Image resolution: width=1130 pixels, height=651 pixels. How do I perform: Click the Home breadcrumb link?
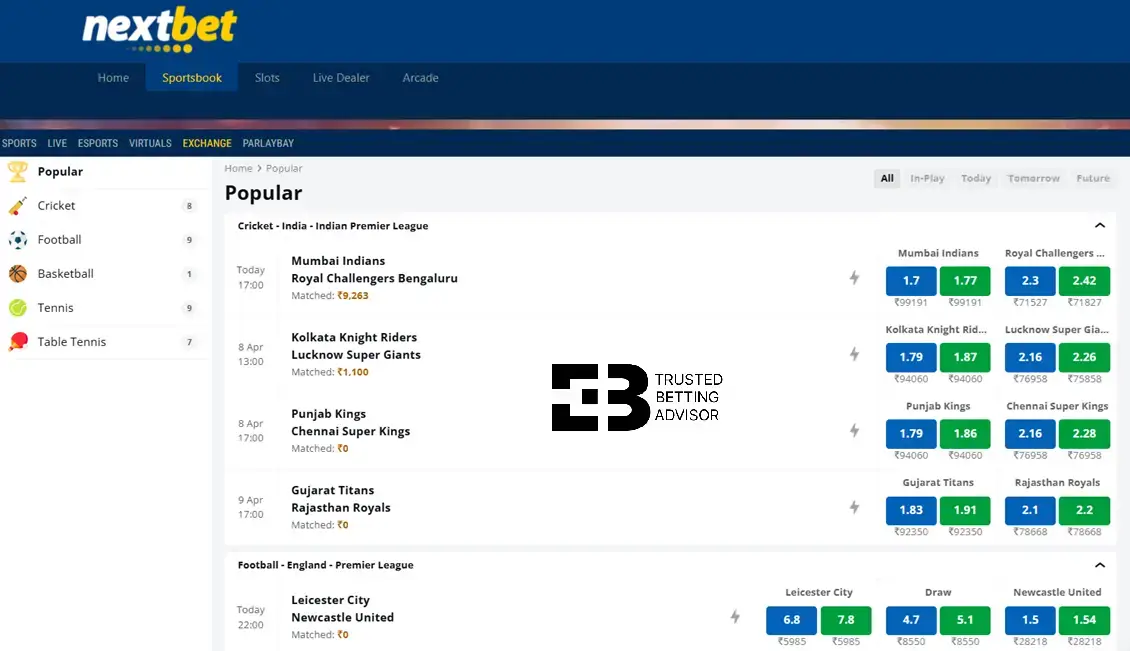238,168
